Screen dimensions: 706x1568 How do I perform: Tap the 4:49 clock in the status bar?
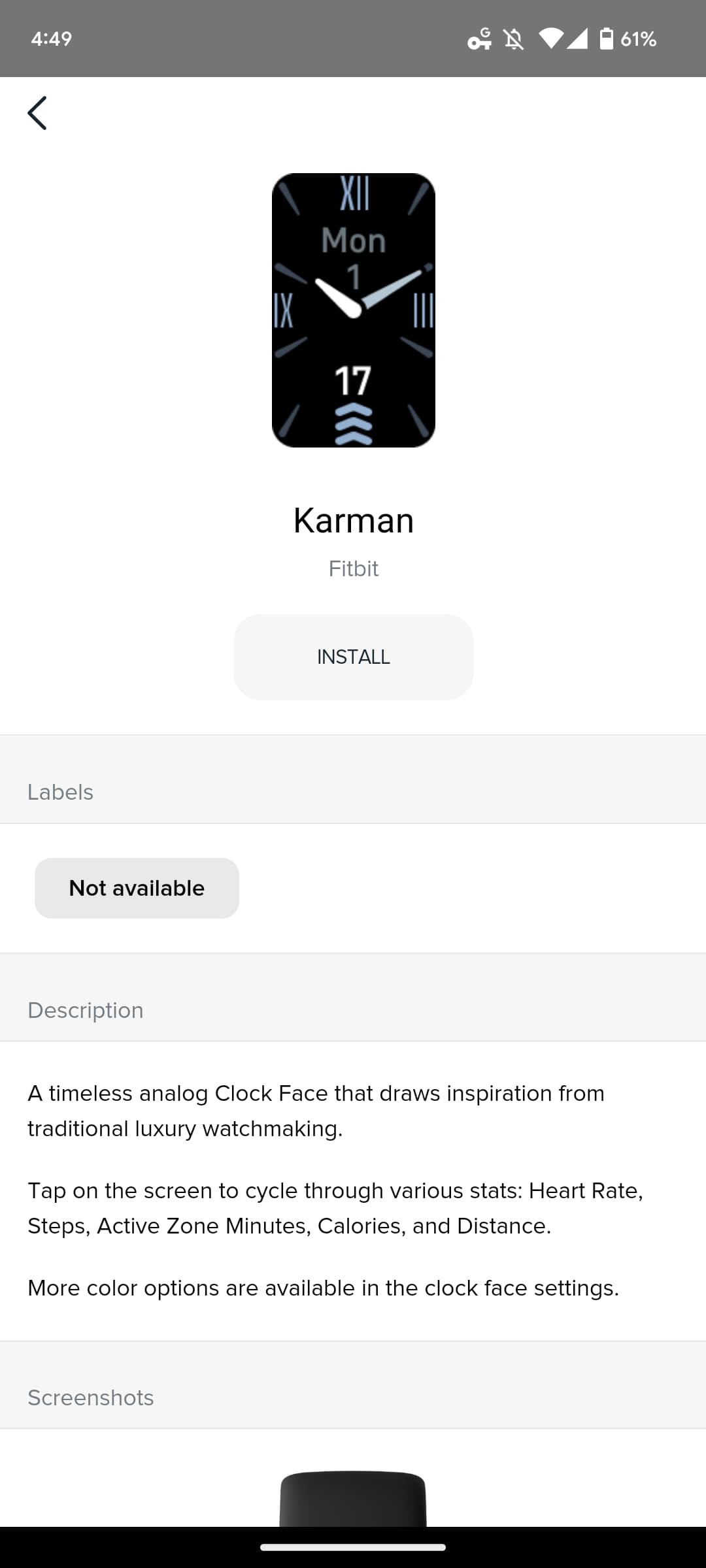[x=52, y=39]
